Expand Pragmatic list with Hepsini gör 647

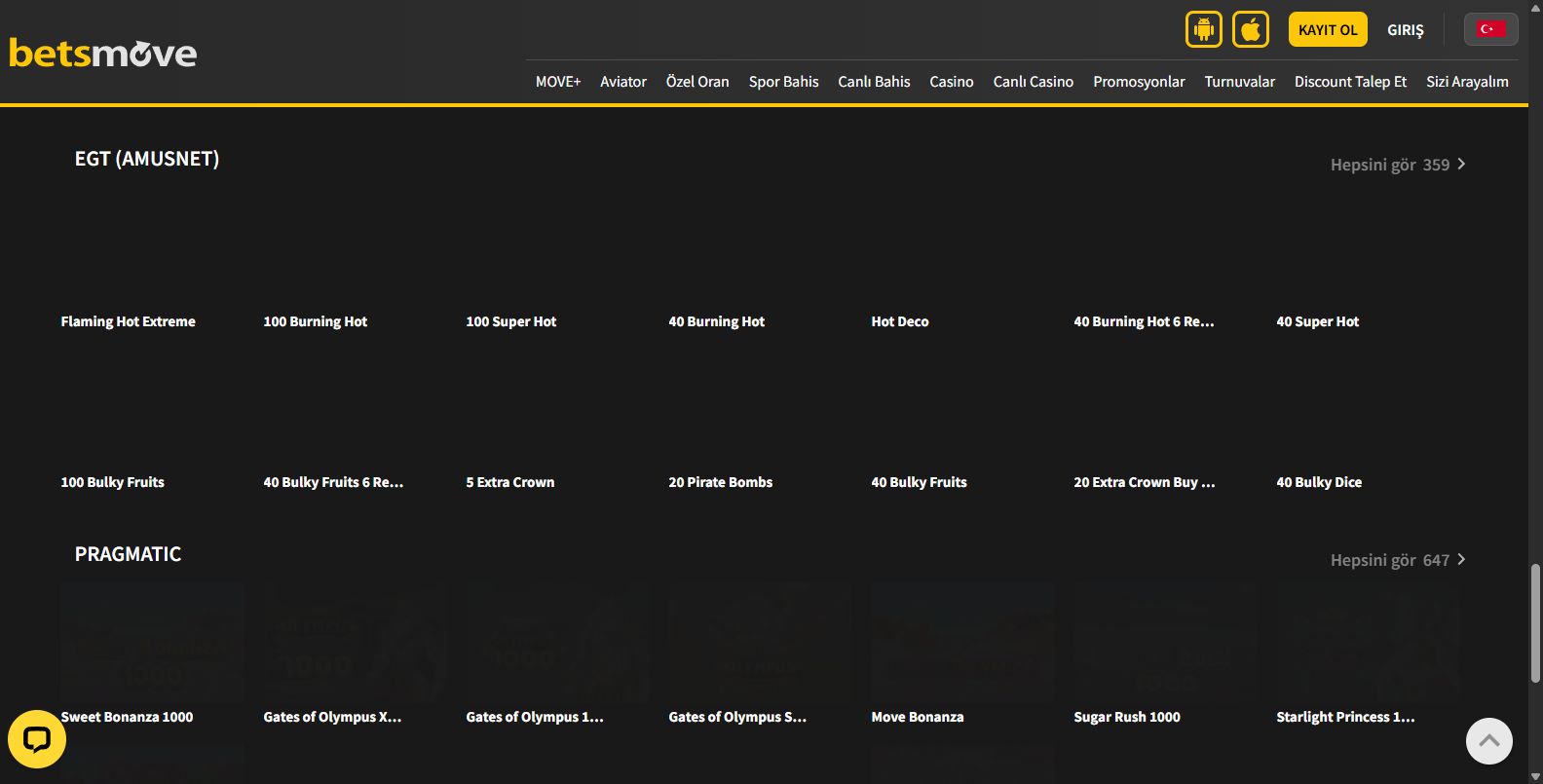tap(1397, 560)
